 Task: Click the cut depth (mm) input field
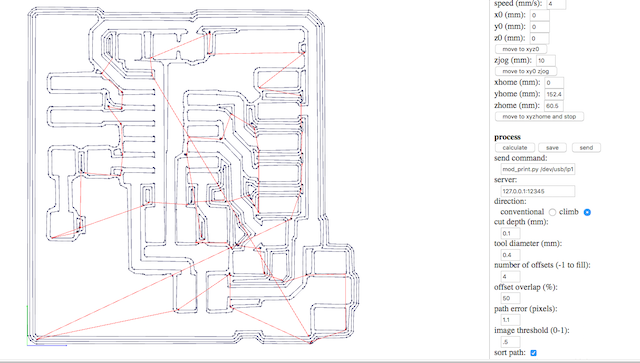(511, 233)
